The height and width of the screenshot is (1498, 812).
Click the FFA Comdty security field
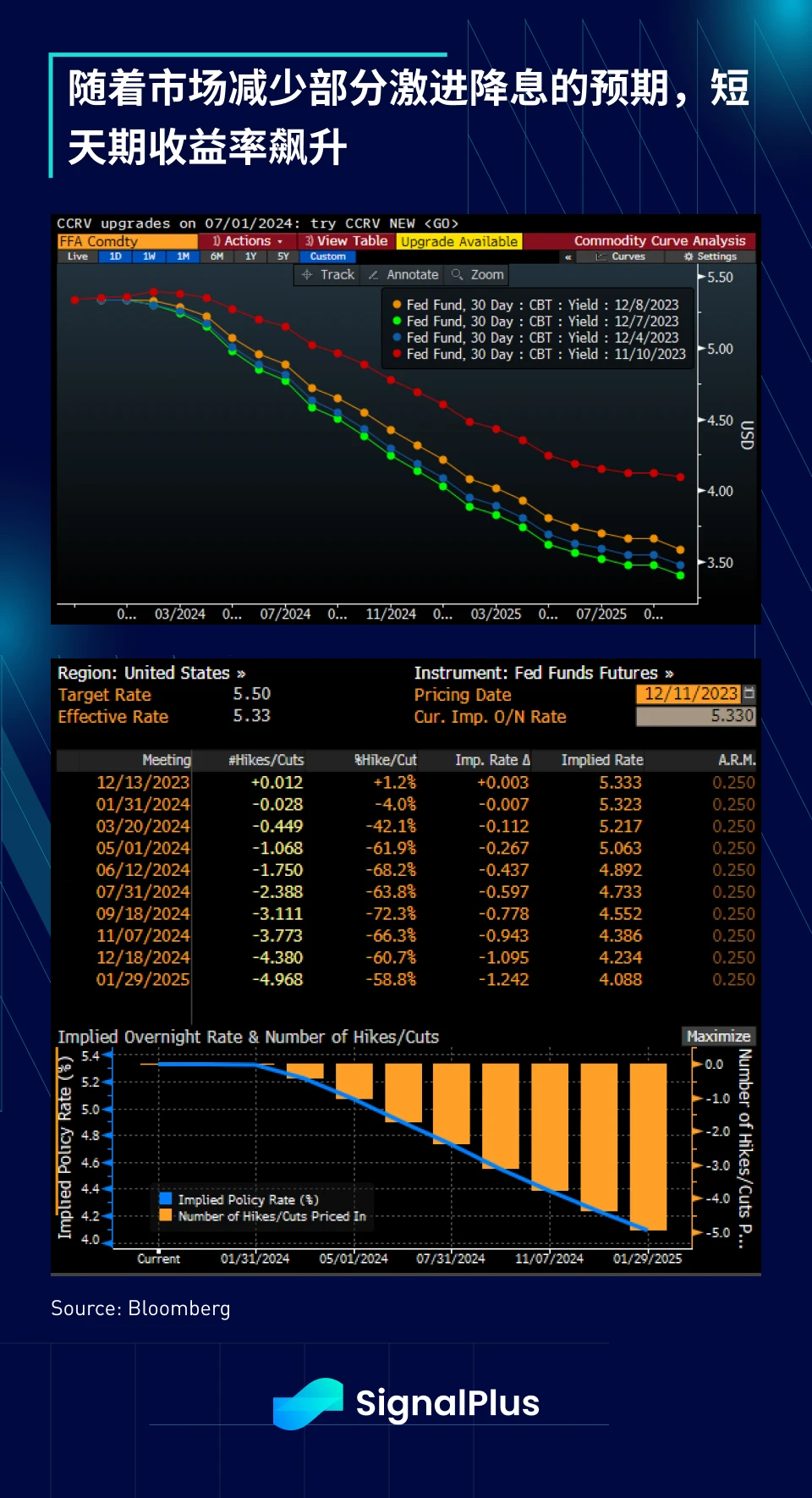pos(127,241)
